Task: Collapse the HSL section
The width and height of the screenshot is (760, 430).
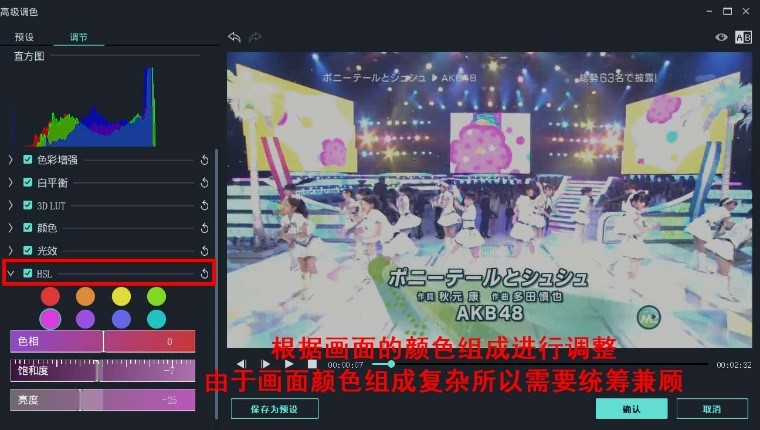Action: (11, 273)
